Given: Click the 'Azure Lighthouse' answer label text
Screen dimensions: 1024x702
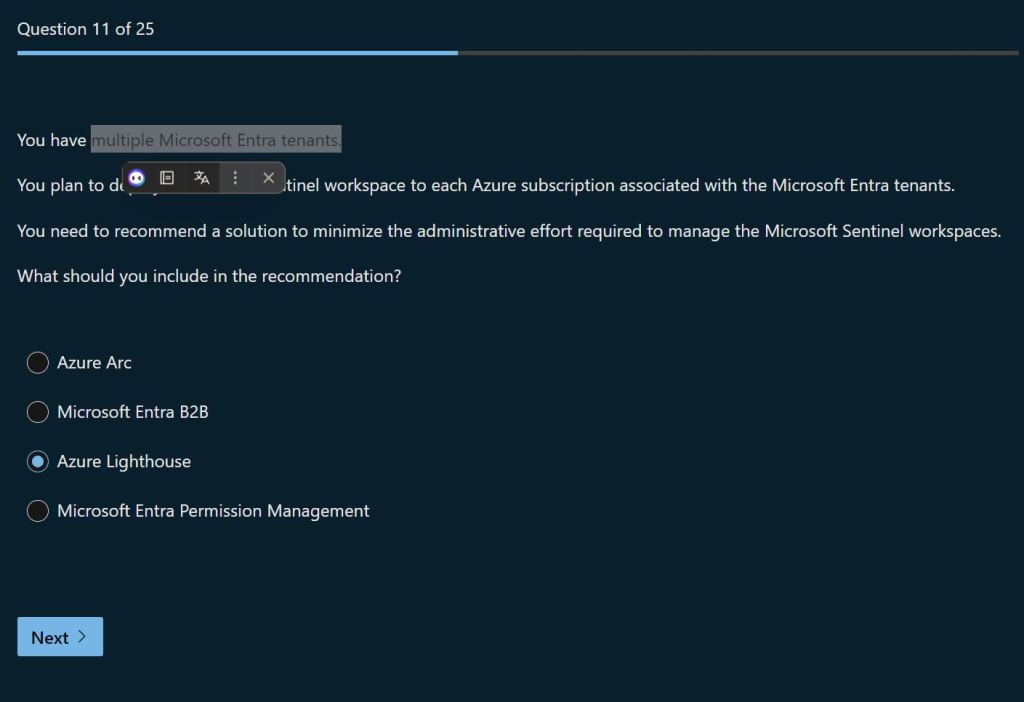Looking at the screenshot, I should (x=124, y=462).
